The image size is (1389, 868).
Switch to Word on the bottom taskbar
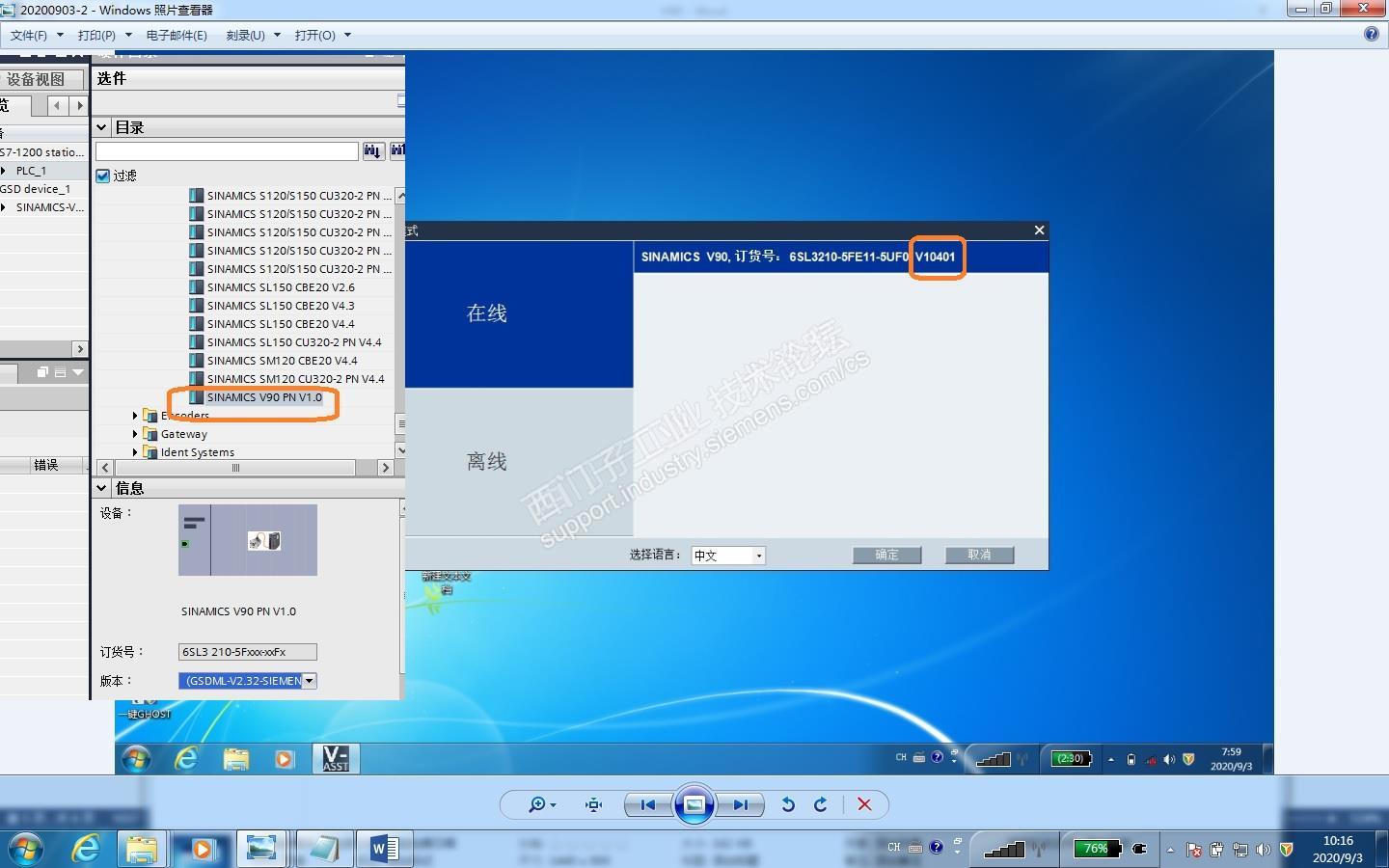tap(384, 849)
